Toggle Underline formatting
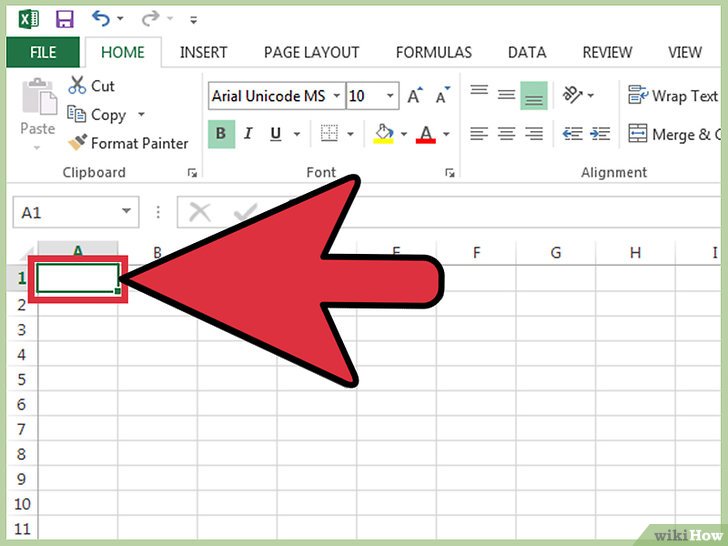 [x=275, y=134]
